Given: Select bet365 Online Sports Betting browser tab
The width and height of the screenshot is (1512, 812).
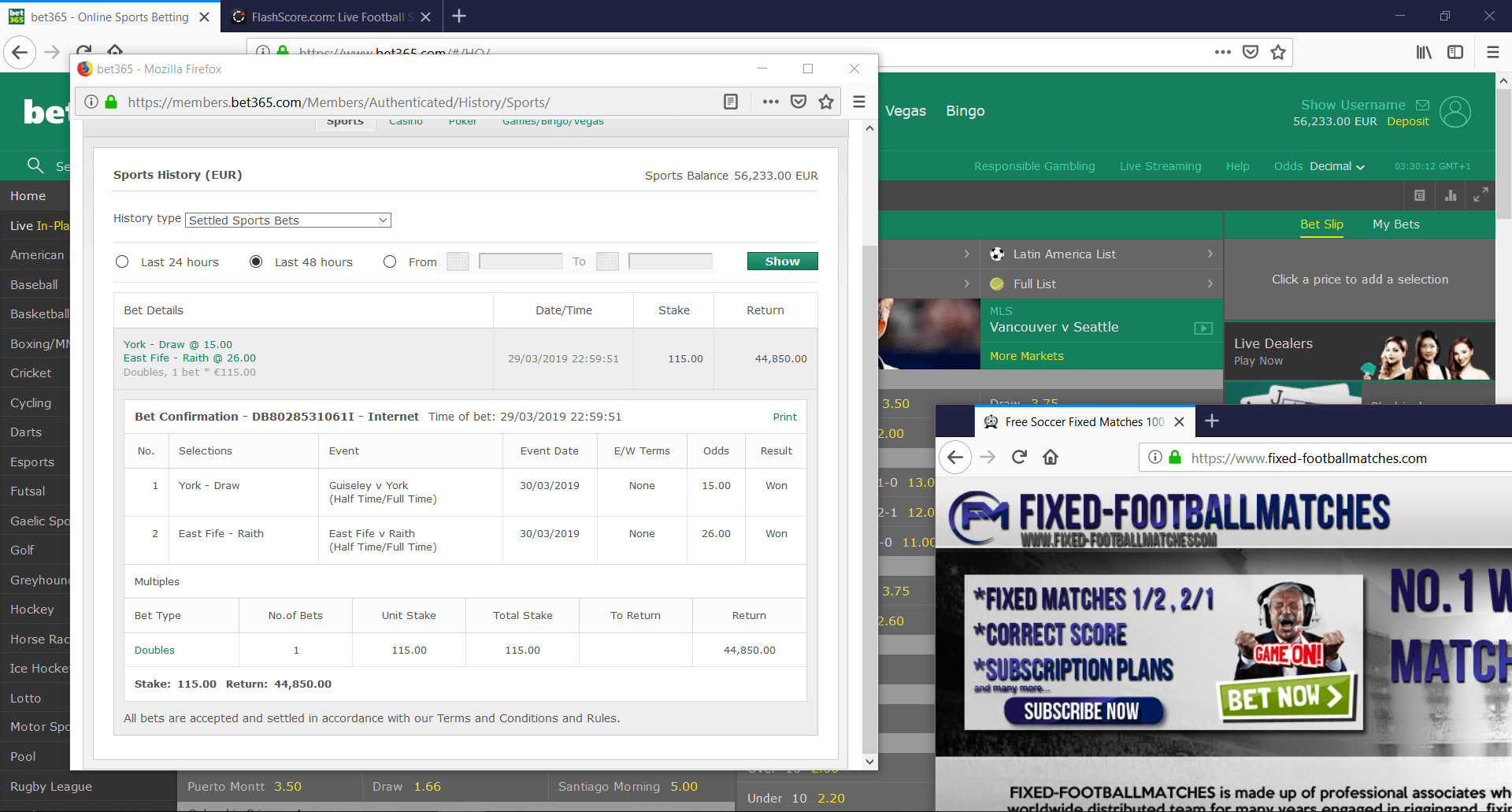Looking at the screenshot, I should tap(110, 17).
